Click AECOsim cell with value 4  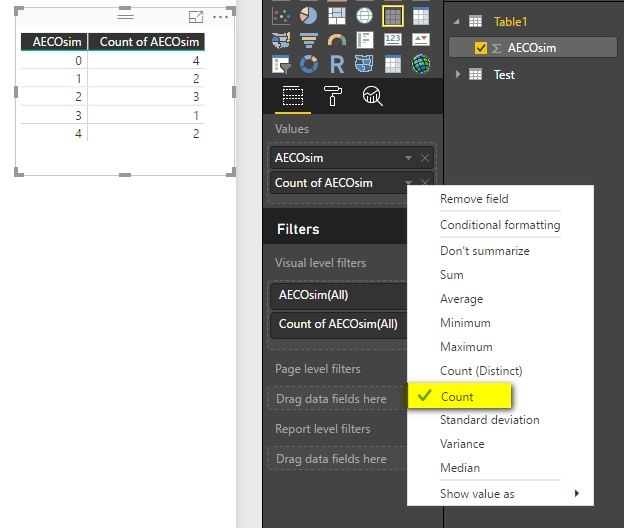tap(54, 133)
